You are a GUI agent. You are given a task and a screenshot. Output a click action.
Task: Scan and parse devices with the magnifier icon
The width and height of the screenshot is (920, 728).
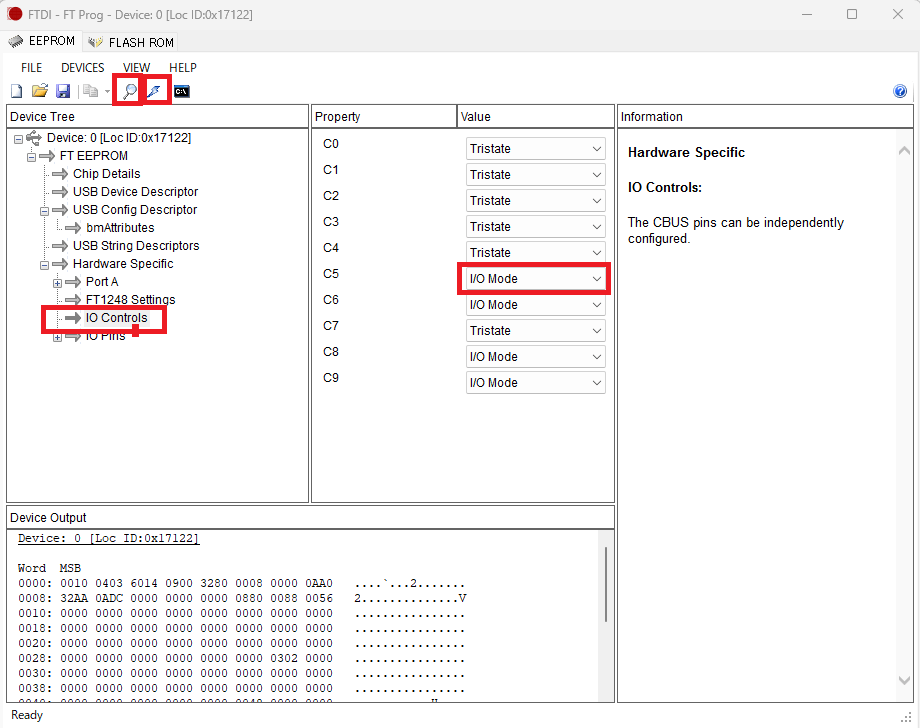(129, 91)
